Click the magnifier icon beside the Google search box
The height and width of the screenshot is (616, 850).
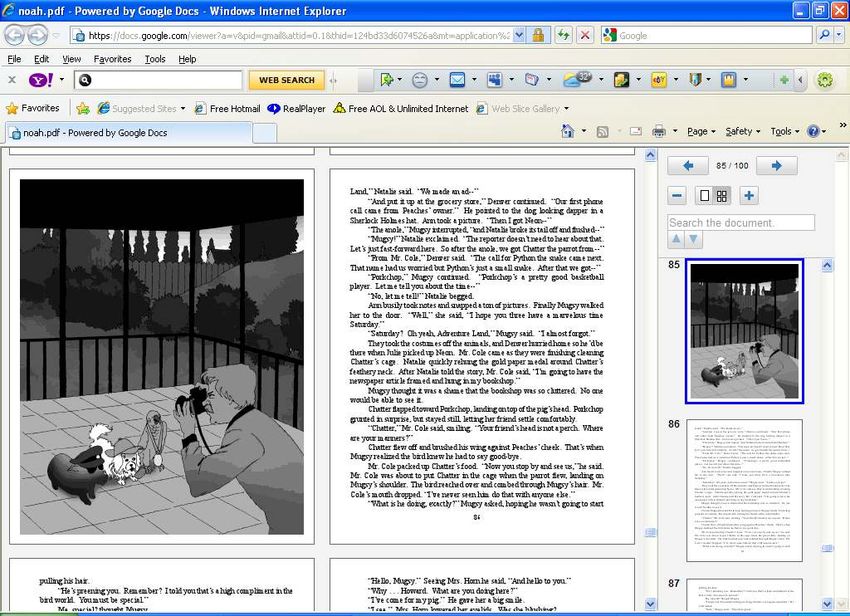tap(824, 35)
